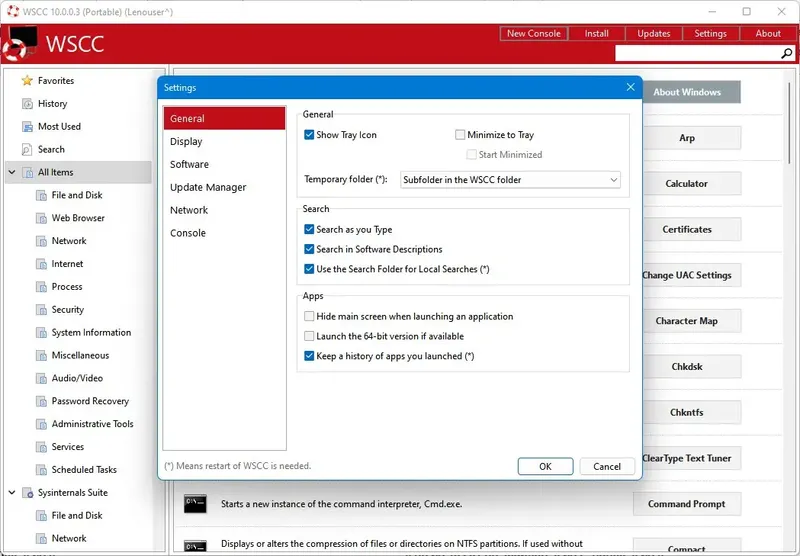This screenshot has width=800, height=556.
Task: Click the Chkdsk launch button
Action: (x=692, y=367)
